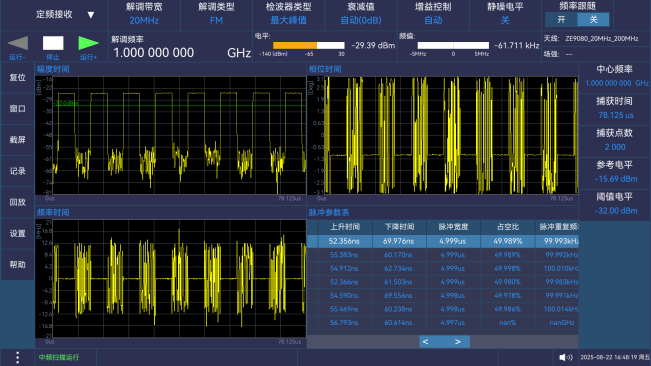Open the 设置 settings menu
Viewport: 651px width, 366px height.
tap(17, 234)
